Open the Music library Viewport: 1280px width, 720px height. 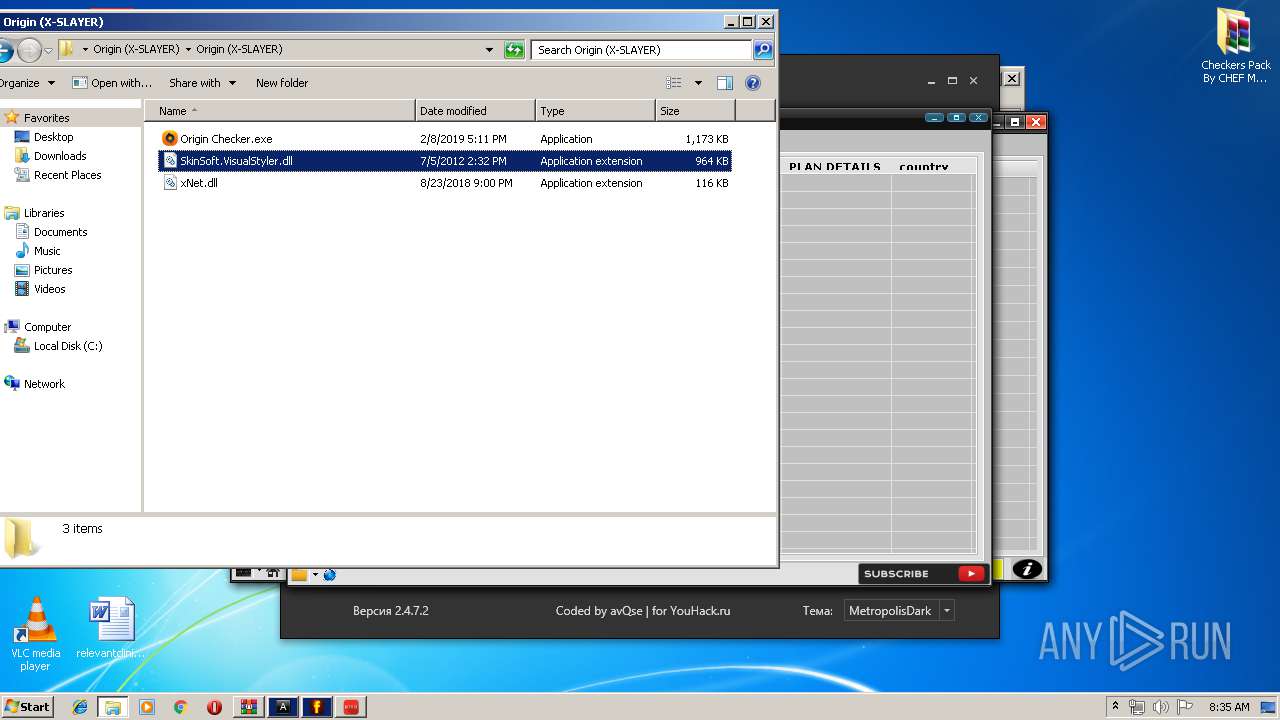point(47,251)
